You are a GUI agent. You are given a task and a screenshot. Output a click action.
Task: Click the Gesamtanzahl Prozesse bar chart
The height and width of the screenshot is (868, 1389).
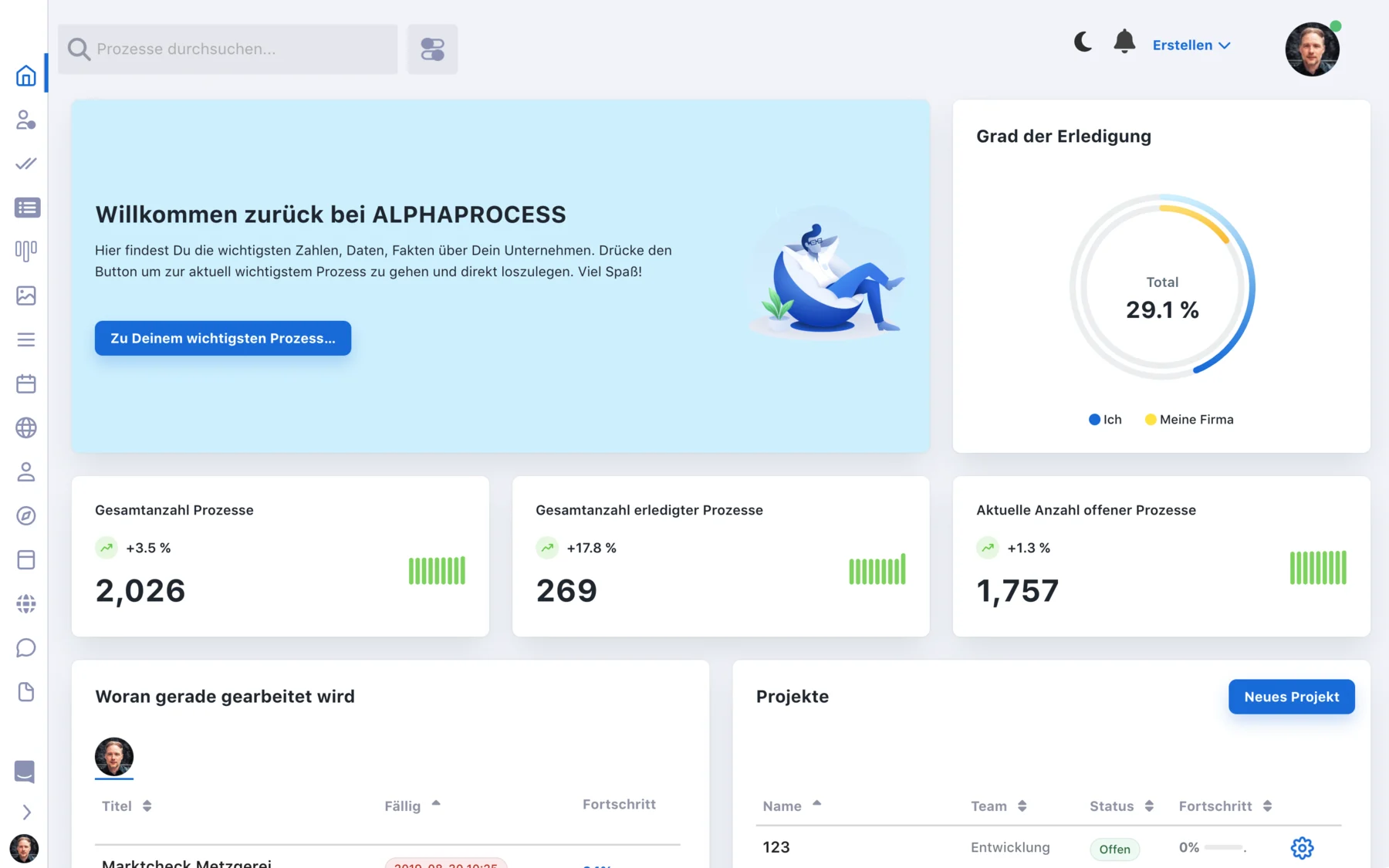click(x=437, y=571)
